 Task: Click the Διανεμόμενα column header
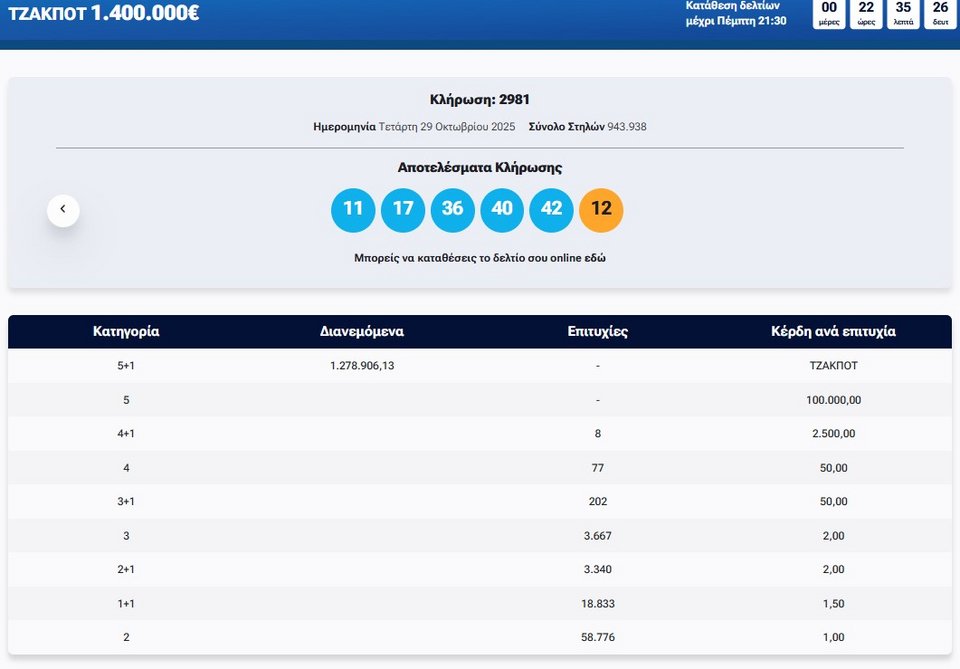click(362, 332)
